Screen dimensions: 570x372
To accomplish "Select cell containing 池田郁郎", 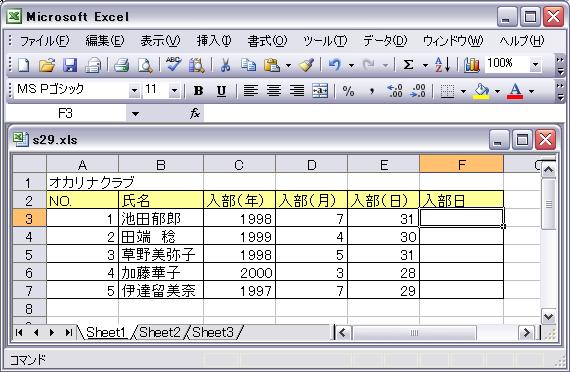I will pos(161,218).
